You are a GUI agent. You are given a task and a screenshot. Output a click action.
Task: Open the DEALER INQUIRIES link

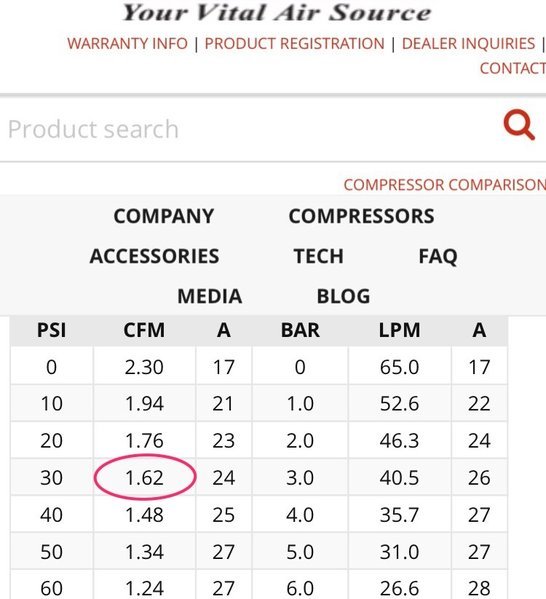pyautogui.click(x=468, y=44)
